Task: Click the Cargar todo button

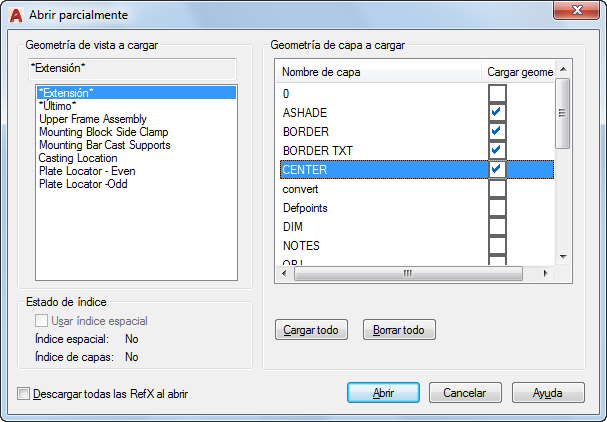Action: coord(311,330)
